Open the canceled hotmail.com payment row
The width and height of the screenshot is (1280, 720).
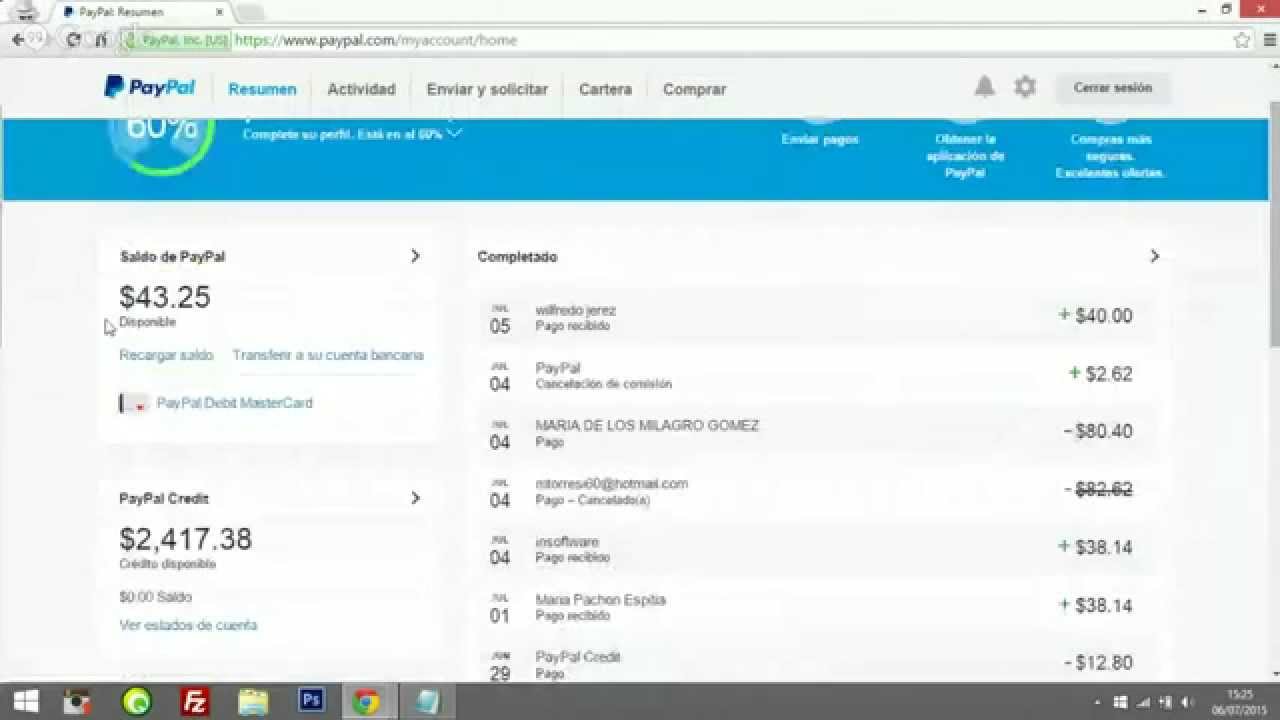click(x=815, y=490)
